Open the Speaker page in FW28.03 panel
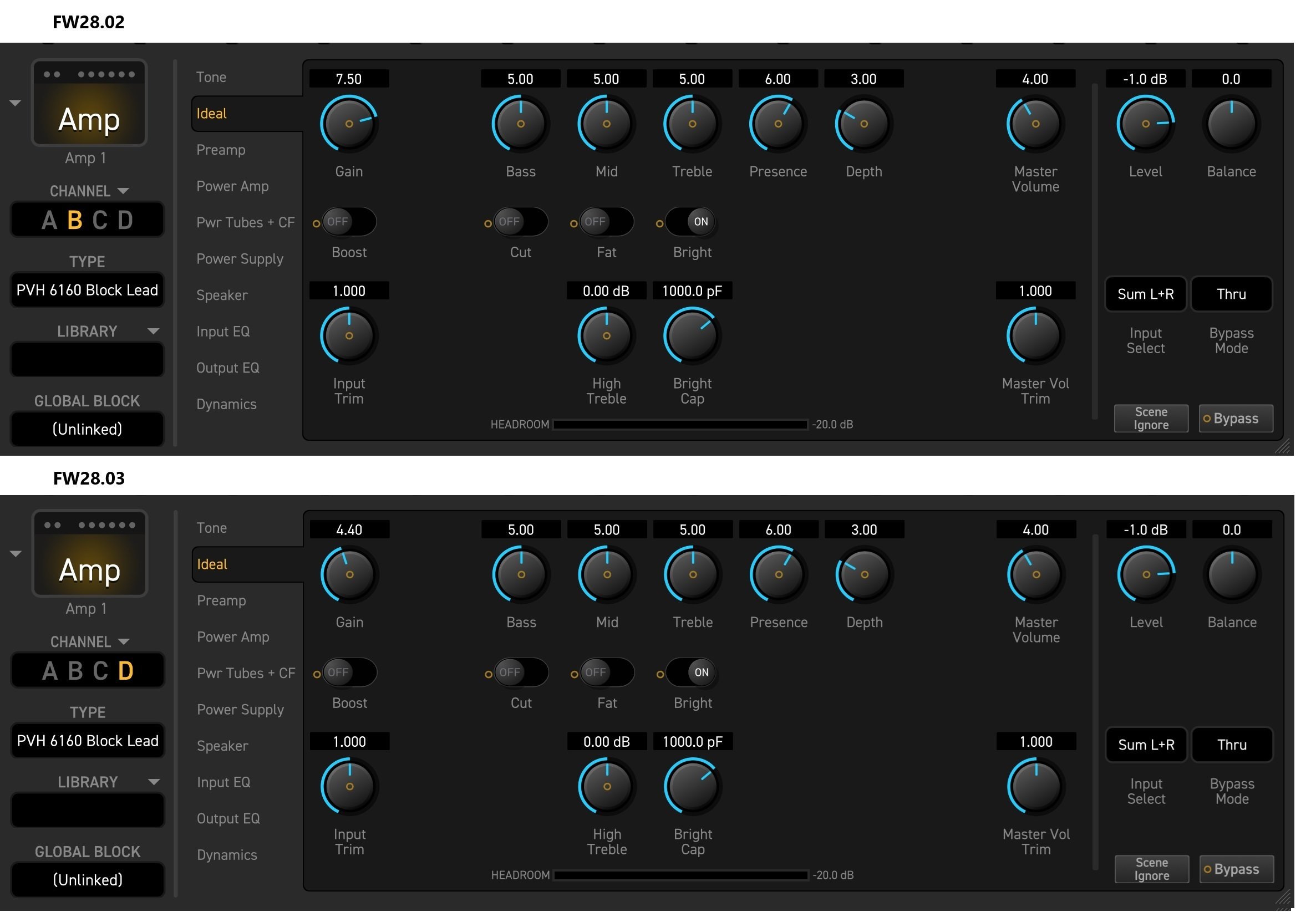The height and width of the screenshot is (912, 1316). coord(223,746)
